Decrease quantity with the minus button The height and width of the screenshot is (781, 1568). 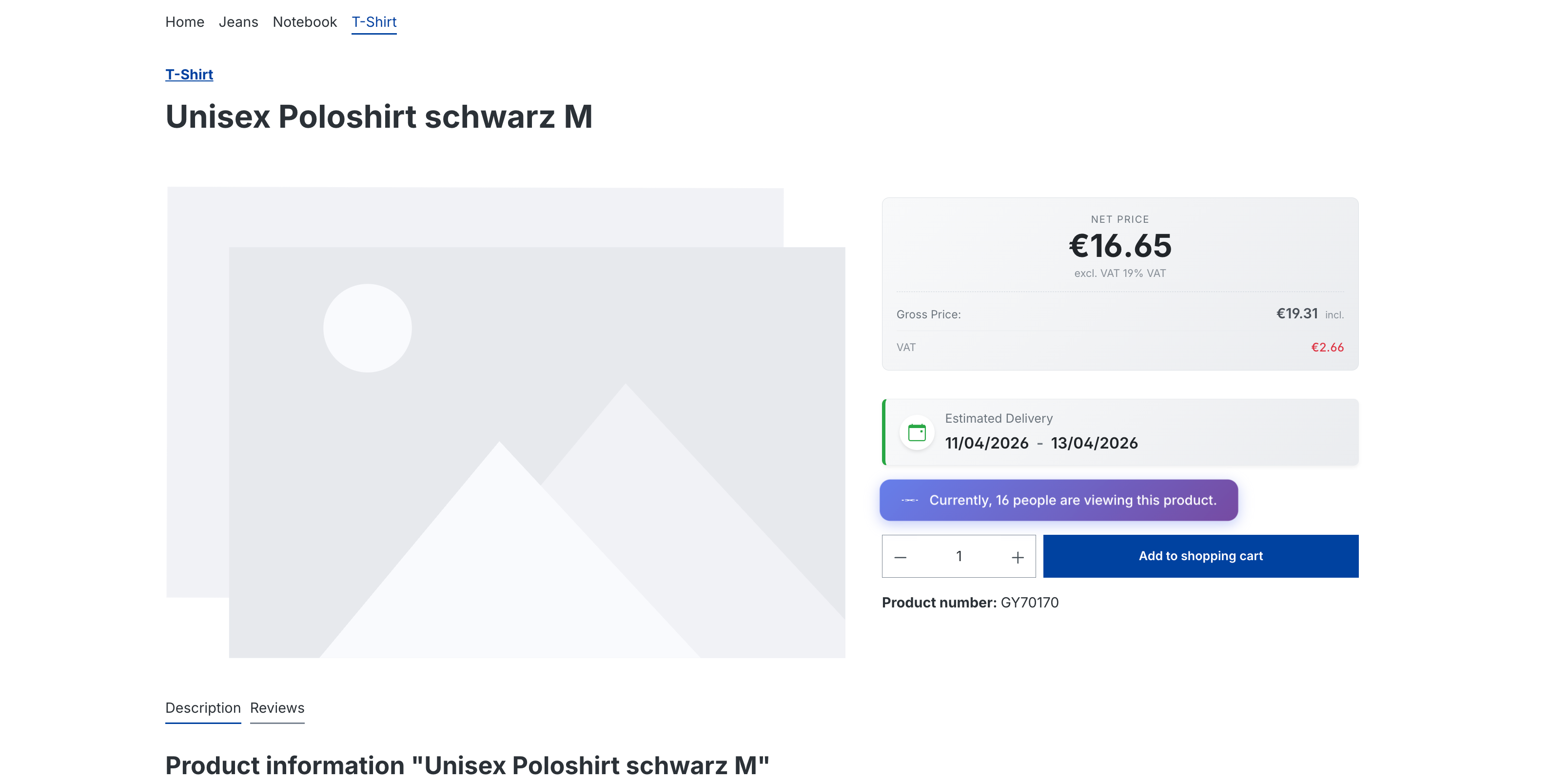tap(900, 557)
